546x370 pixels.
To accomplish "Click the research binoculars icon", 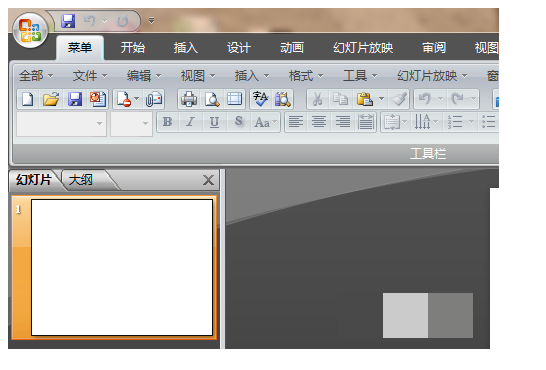I will (x=282, y=99).
